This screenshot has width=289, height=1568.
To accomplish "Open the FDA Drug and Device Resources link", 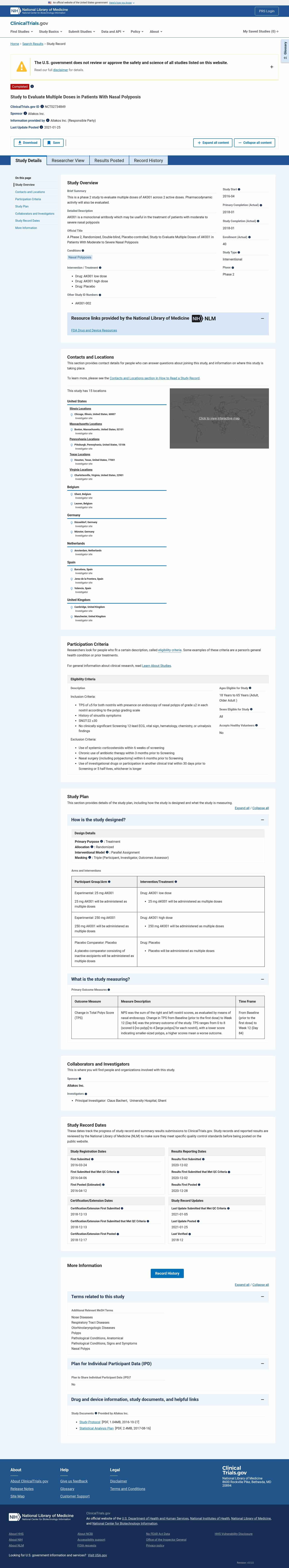I will 94,331.
